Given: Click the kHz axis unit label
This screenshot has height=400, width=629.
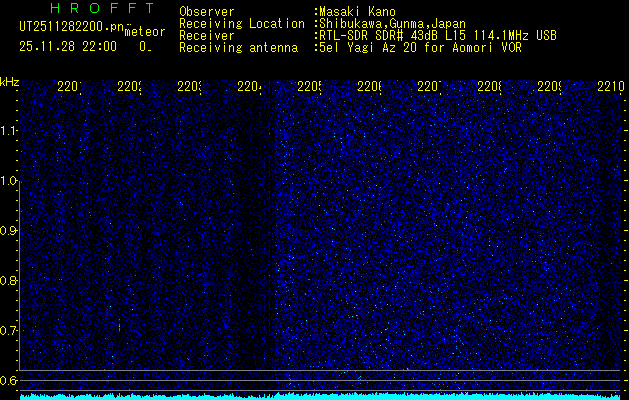Looking at the screenshot, I should click(x=9, y=82).
